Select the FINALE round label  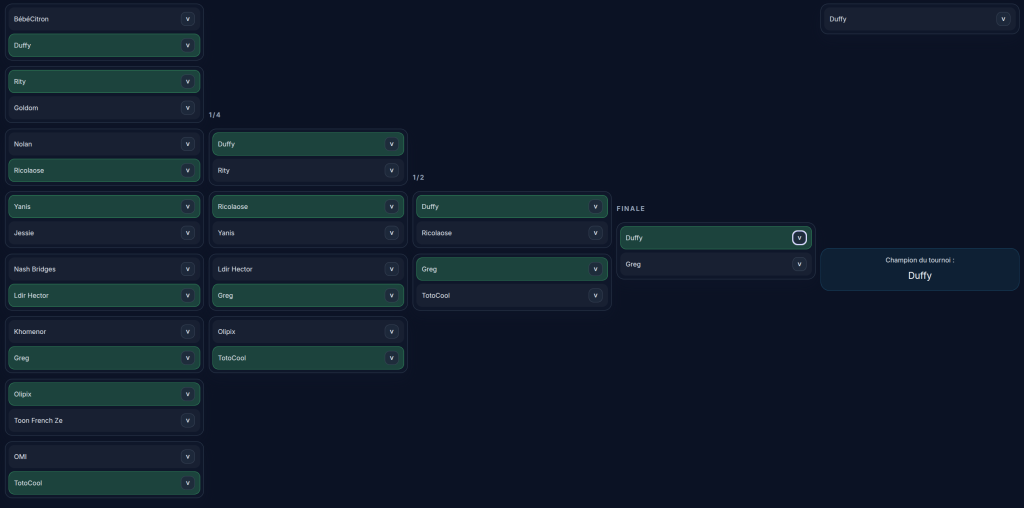tap(630, 209)
